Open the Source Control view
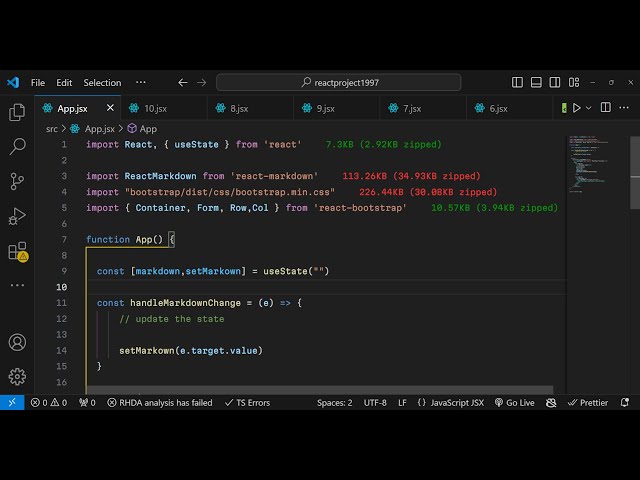Screen dimensions: 640x480 17,181
